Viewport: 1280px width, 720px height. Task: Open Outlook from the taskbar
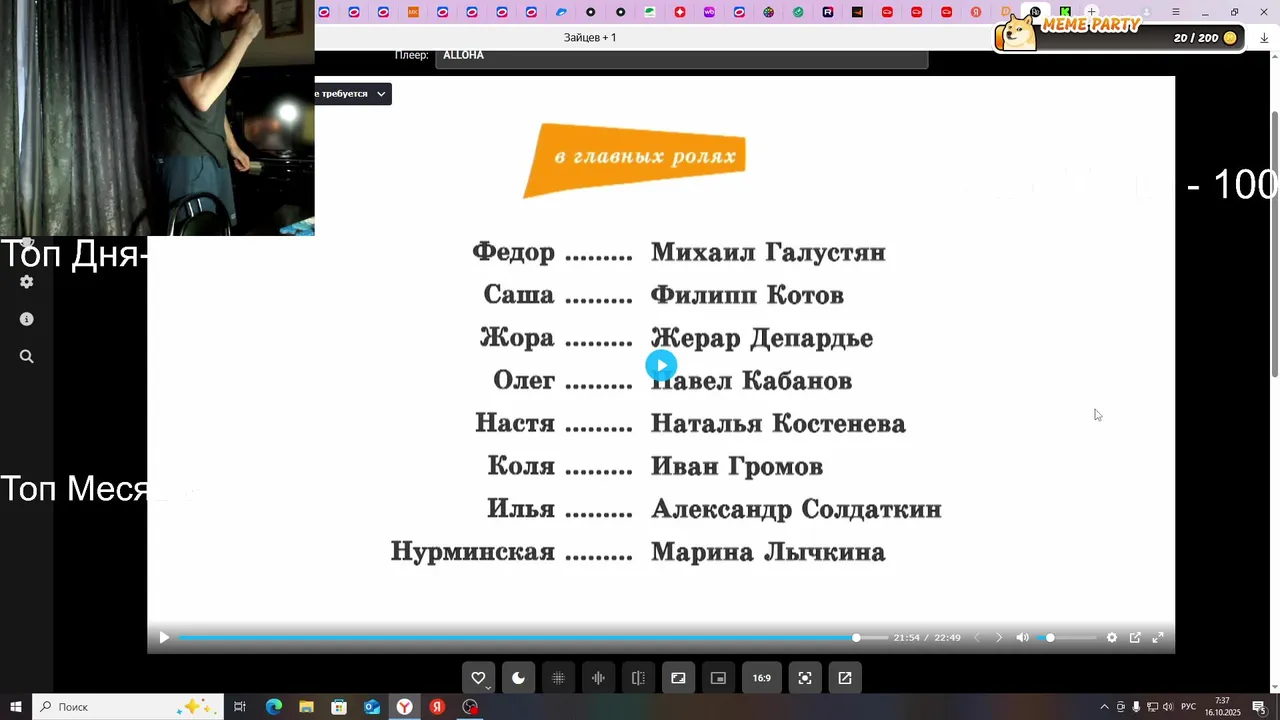pos(372,707)
